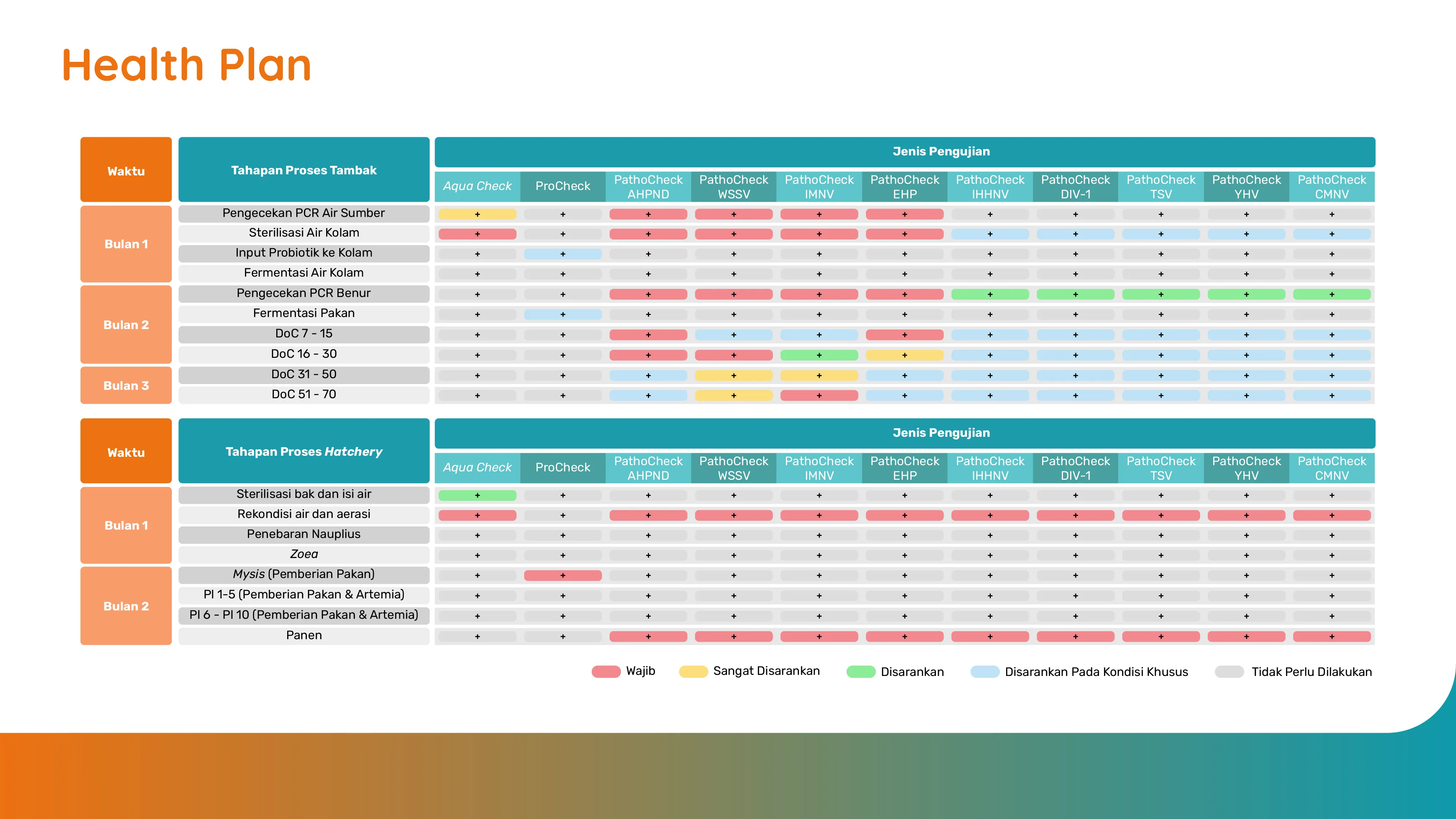Click the Sterilisasi Air Kolam row label
This screenshot has width=1456, height=819.
(304, 233)
